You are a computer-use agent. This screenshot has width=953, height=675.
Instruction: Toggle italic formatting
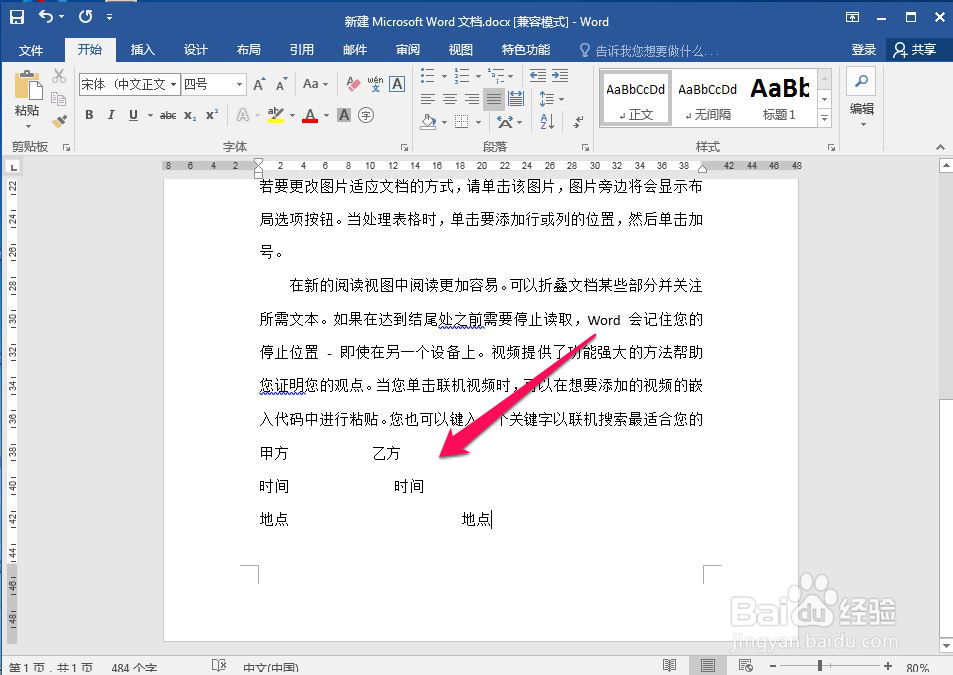109,114
